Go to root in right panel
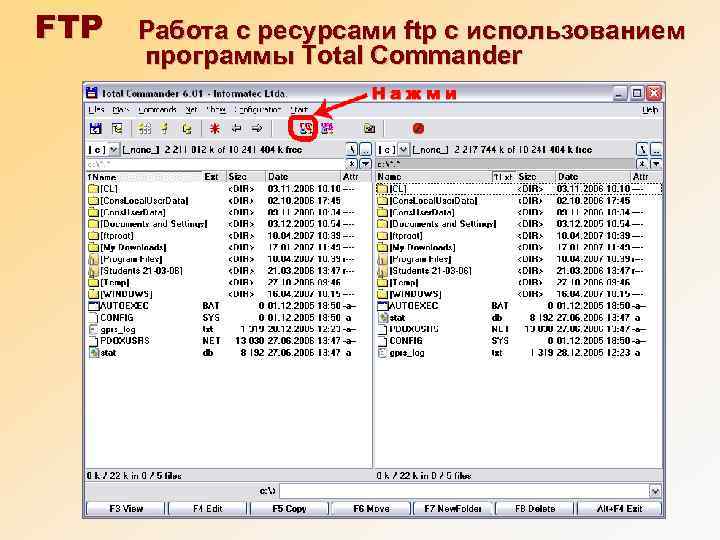 tap(642, 149)
